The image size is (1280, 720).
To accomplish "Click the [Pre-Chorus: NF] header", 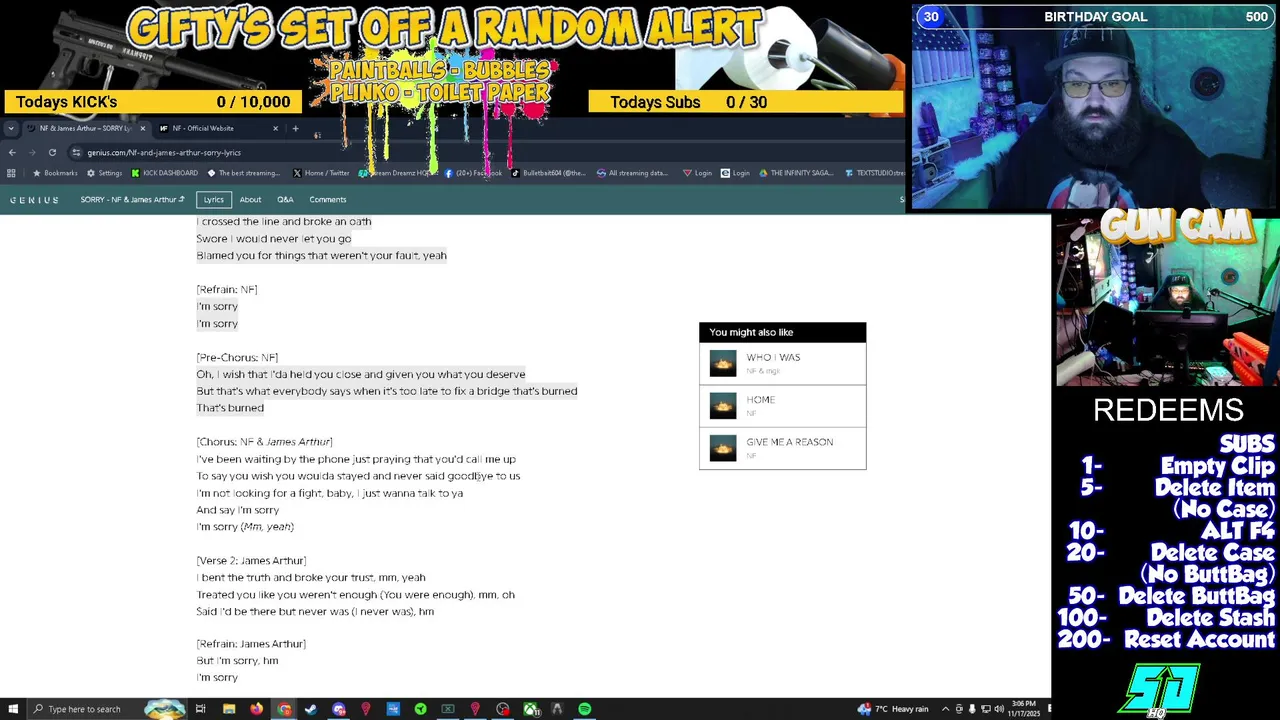I will click(x=237, y=357).
